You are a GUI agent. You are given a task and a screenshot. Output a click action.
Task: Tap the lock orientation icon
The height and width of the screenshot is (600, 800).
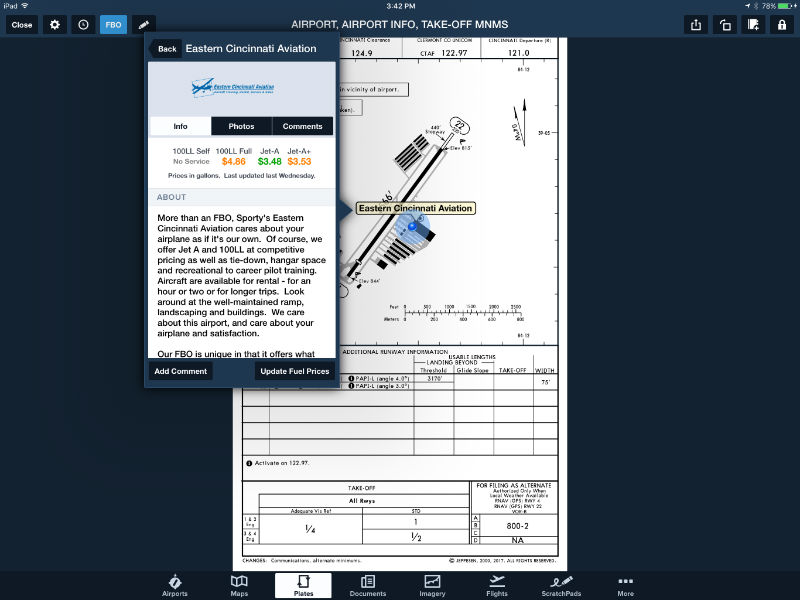(782, 24)
